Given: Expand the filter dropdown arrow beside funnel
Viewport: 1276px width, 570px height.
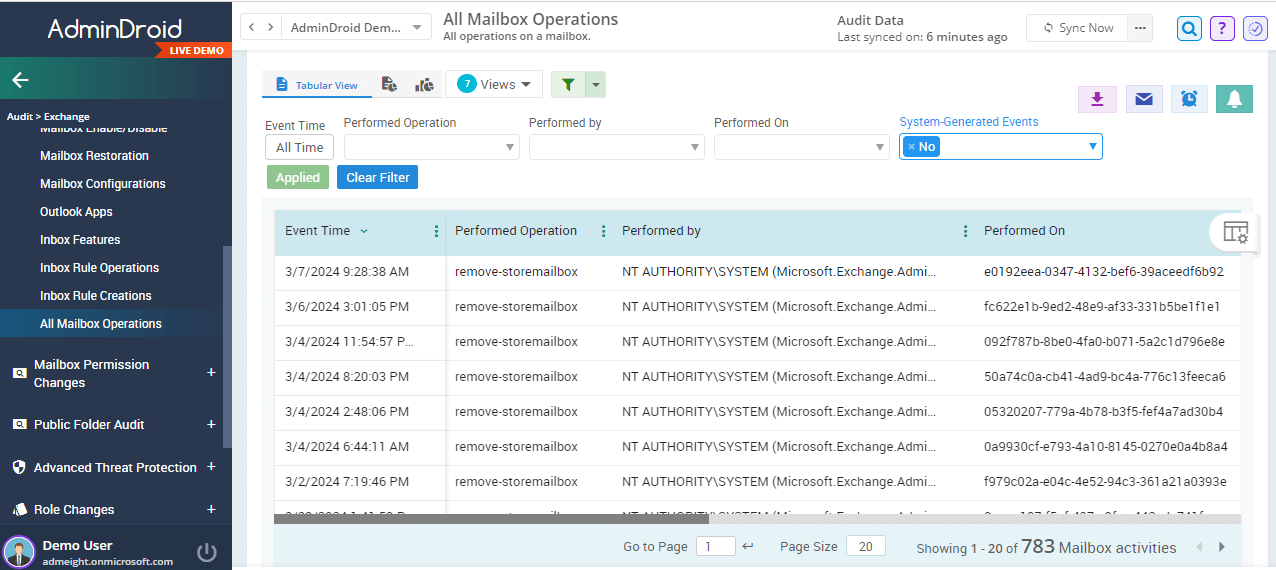Looking at the screenshot, I should (596, 85).
